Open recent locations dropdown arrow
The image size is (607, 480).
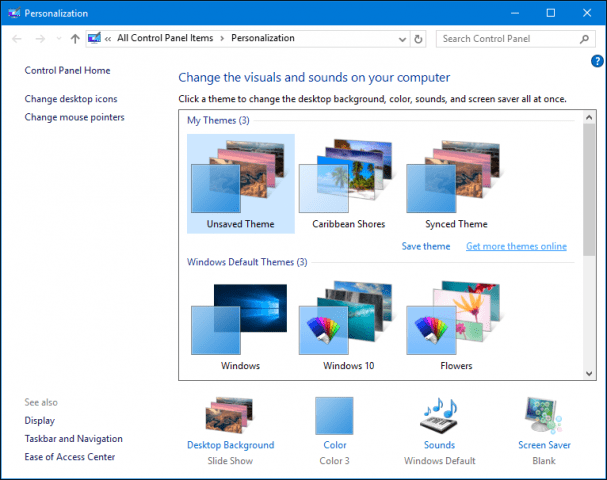click(59, 38)
